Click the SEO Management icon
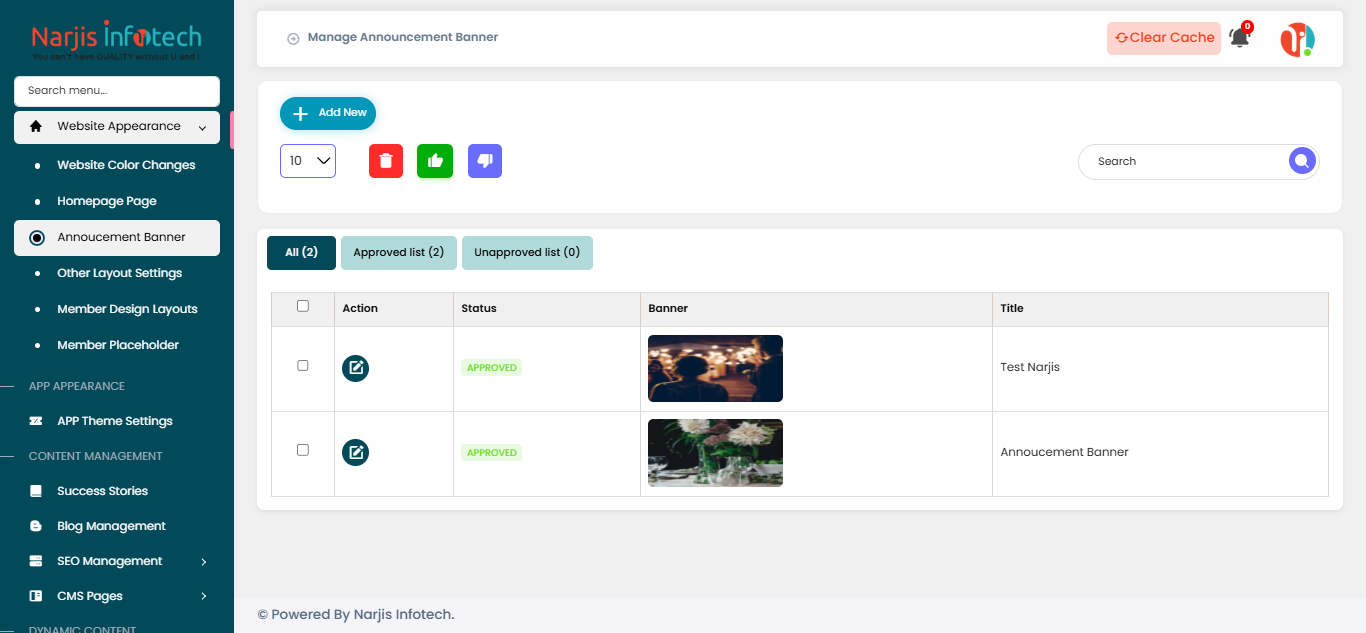The height and width of the screenshot is (633, 1366). [36, 561]
